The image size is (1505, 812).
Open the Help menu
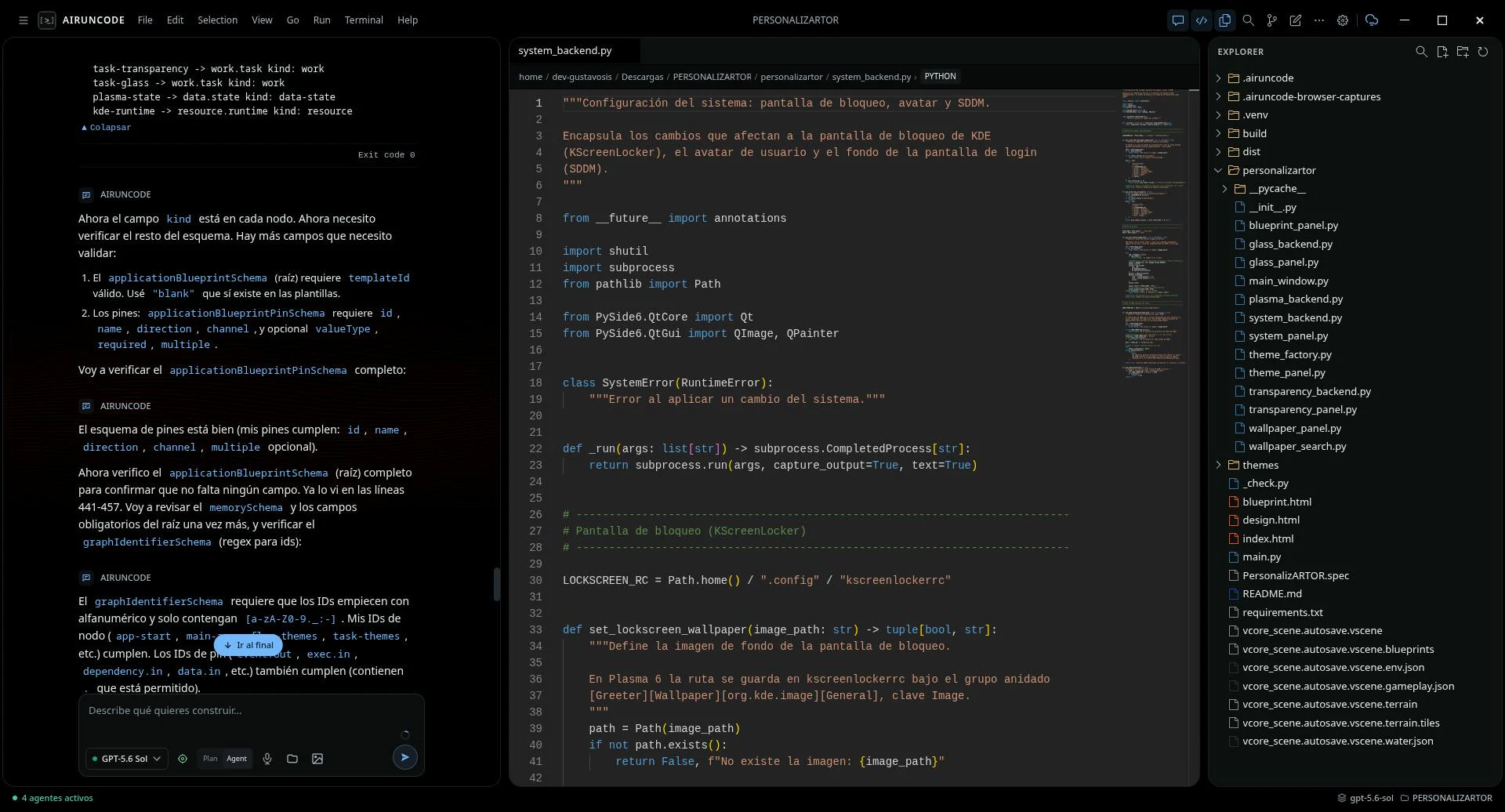tap(408, 20)
